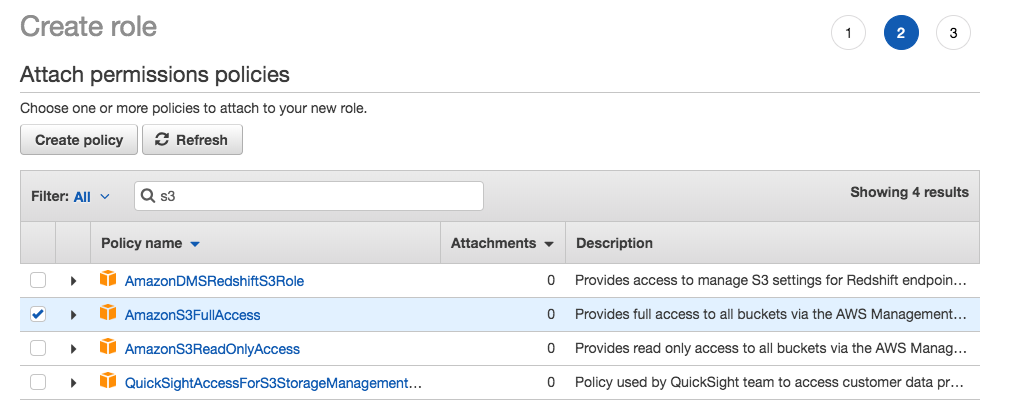The image size is (1013, 419).
Task: Uncheck the AmazonS3FullAccess checkbox
Action: (x=38, y=314)
